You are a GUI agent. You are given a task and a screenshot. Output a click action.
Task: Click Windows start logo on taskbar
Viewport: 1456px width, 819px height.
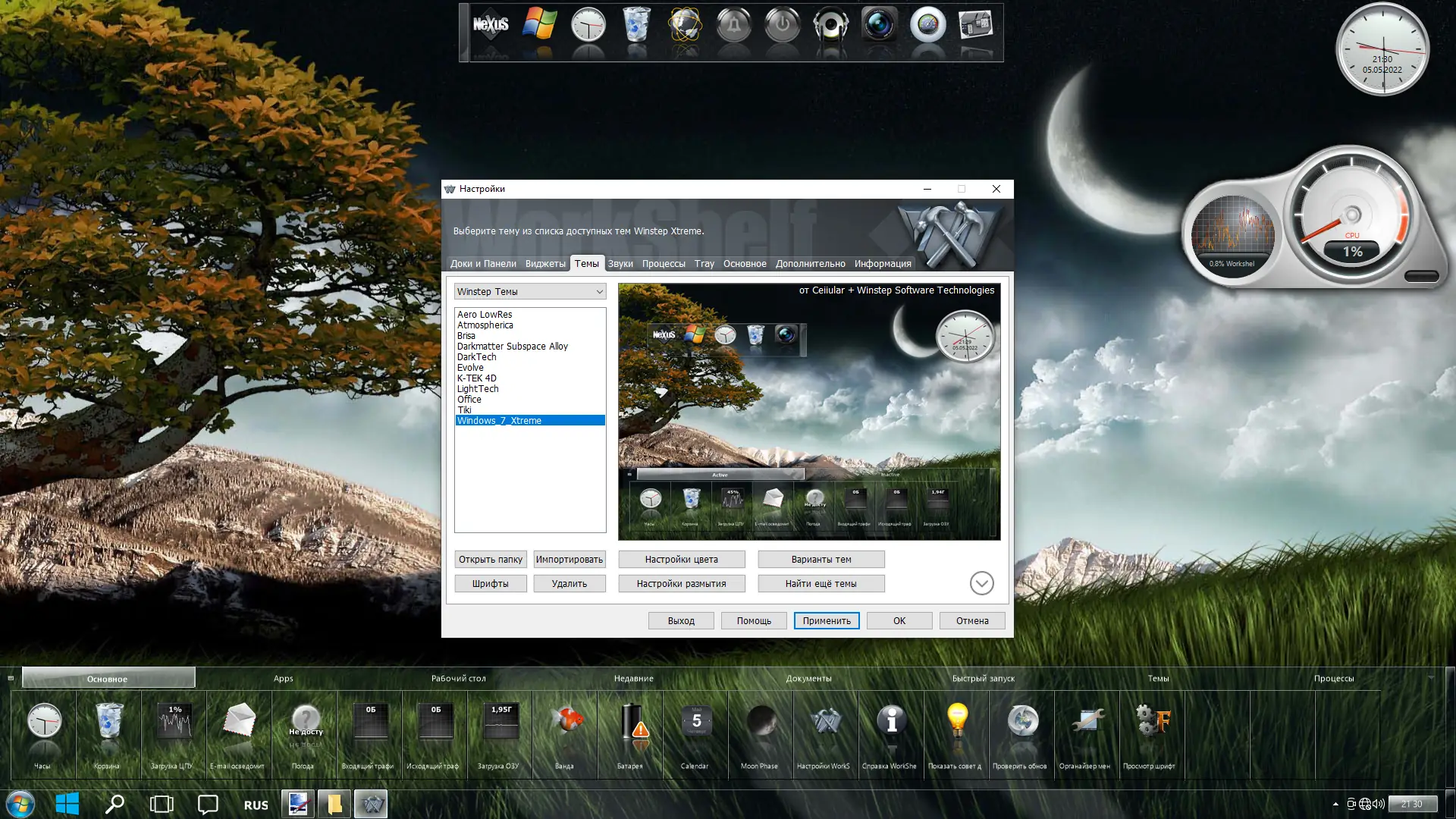tap(67, 804)
